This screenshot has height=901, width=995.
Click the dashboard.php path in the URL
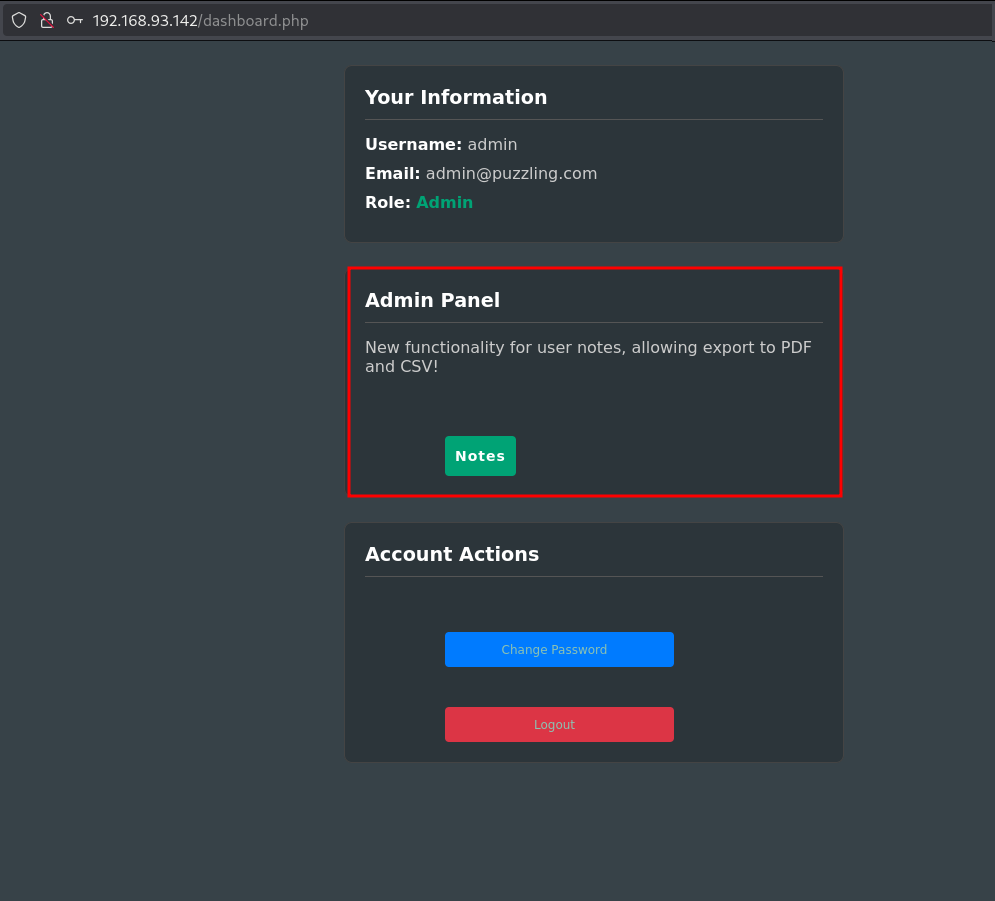point(254,21)
